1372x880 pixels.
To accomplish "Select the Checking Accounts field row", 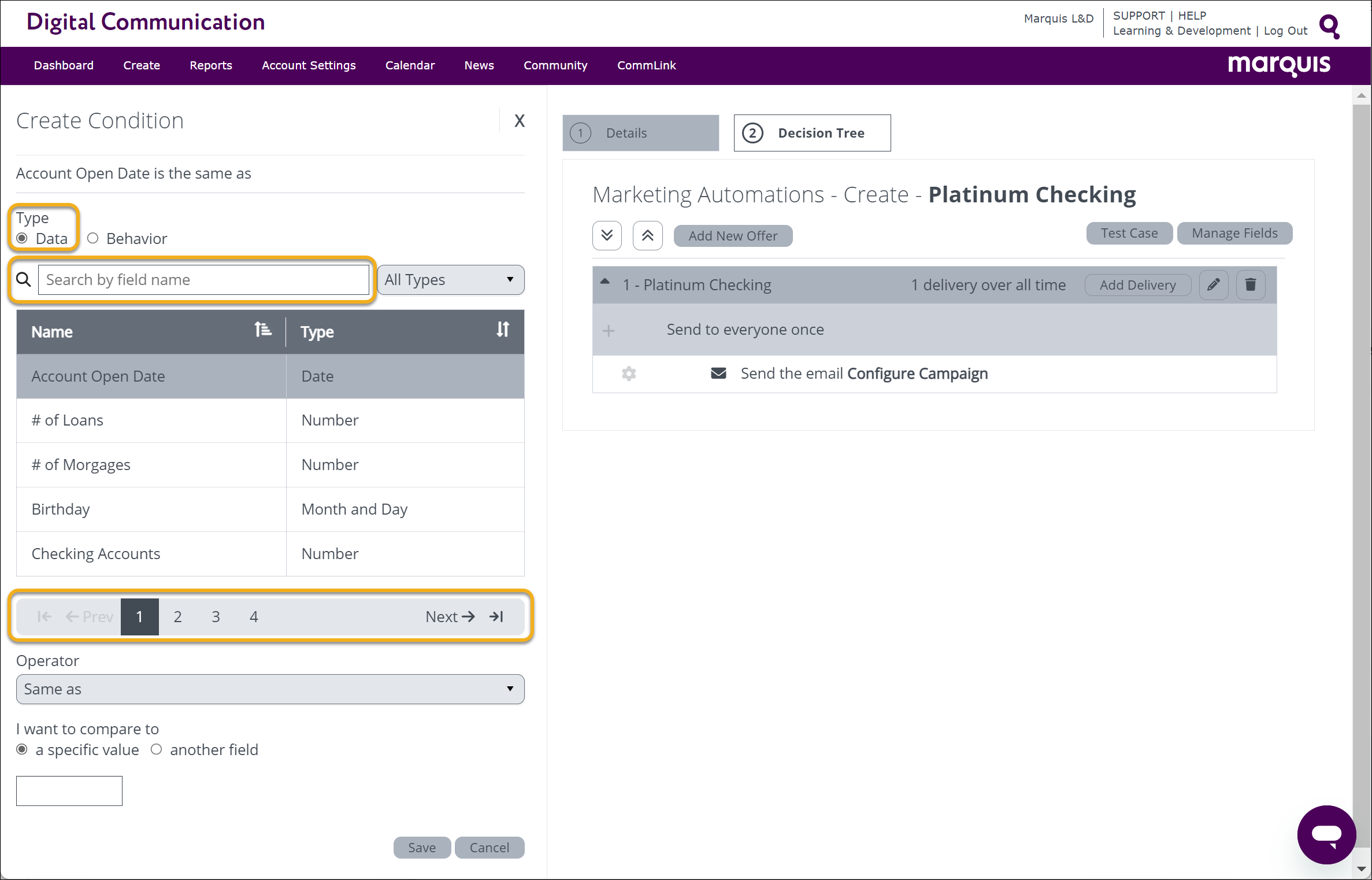I will click(x=270, y=554).
